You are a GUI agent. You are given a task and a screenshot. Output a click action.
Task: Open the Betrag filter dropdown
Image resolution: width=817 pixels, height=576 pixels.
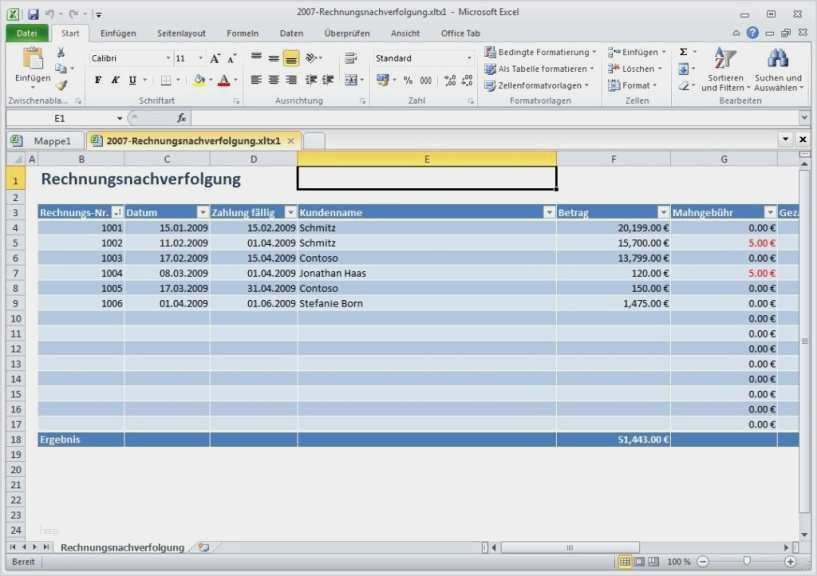(663, 212)
